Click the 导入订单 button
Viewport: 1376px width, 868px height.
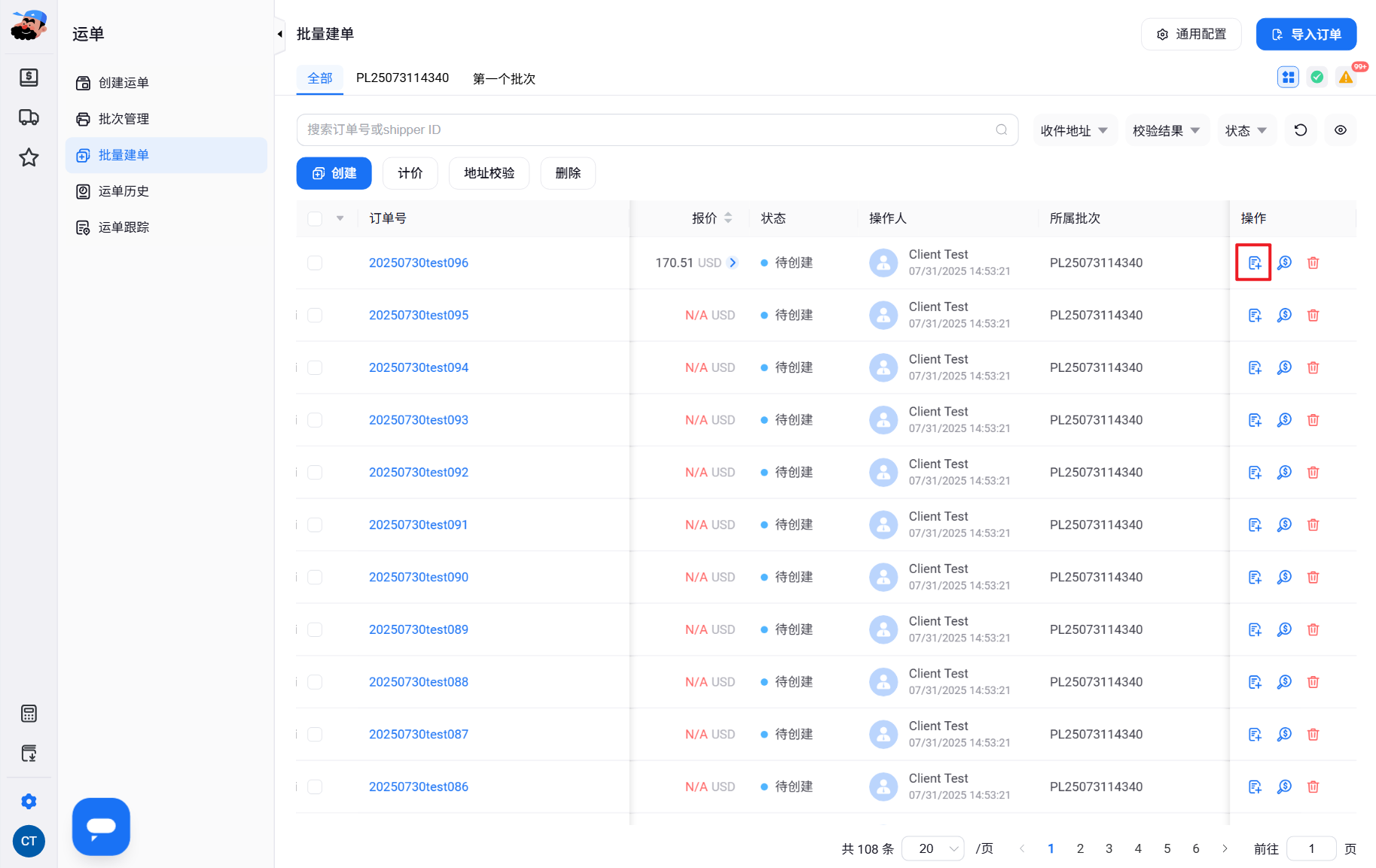1307,35
